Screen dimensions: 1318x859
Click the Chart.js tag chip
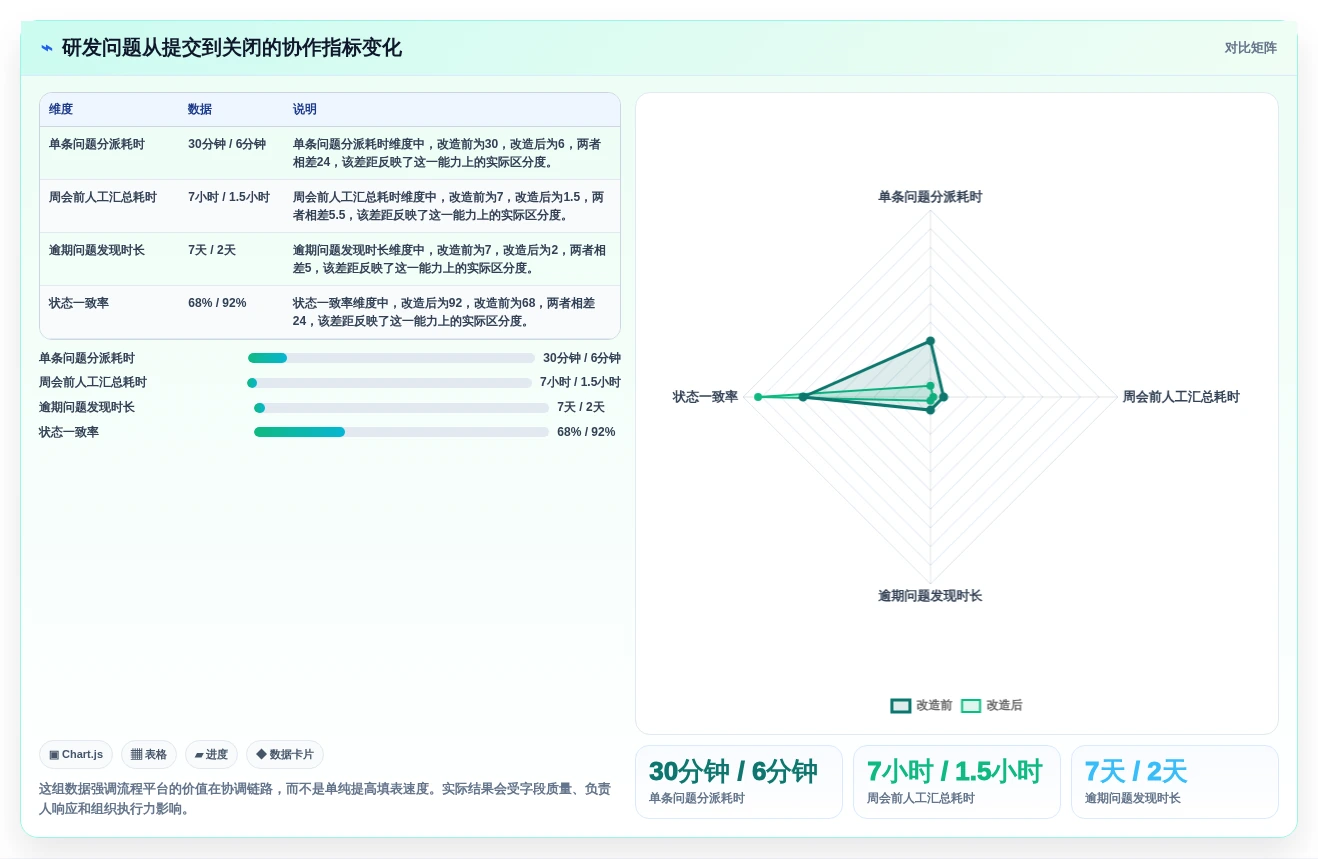tap(76, 755)
